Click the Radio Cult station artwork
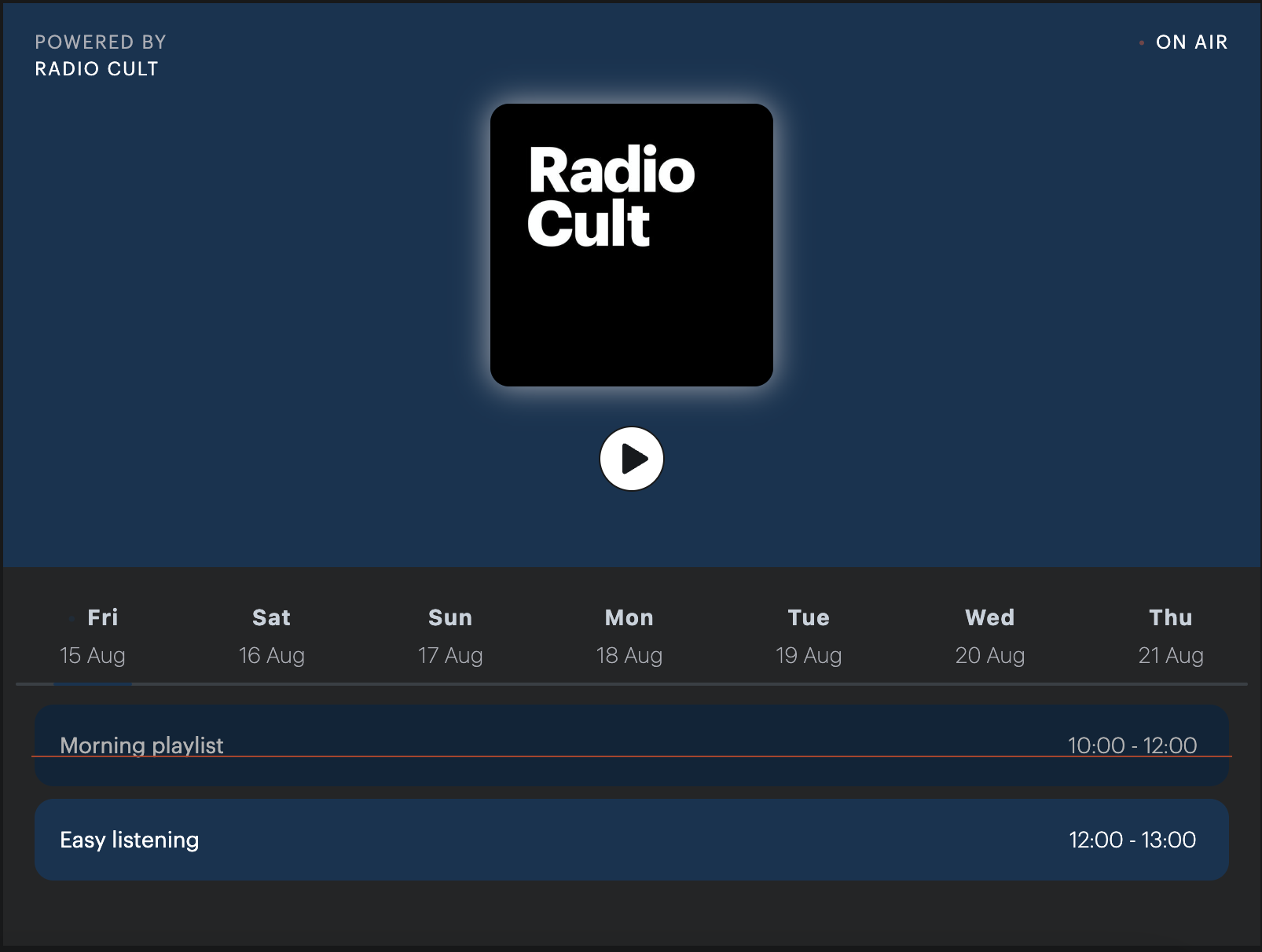Image resolution: width=1262 pixels, height=952 pixels. 632,245
